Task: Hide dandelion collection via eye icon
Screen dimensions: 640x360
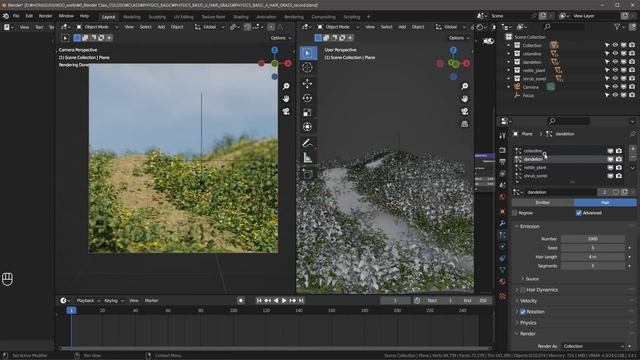Action: coord(615,62)
